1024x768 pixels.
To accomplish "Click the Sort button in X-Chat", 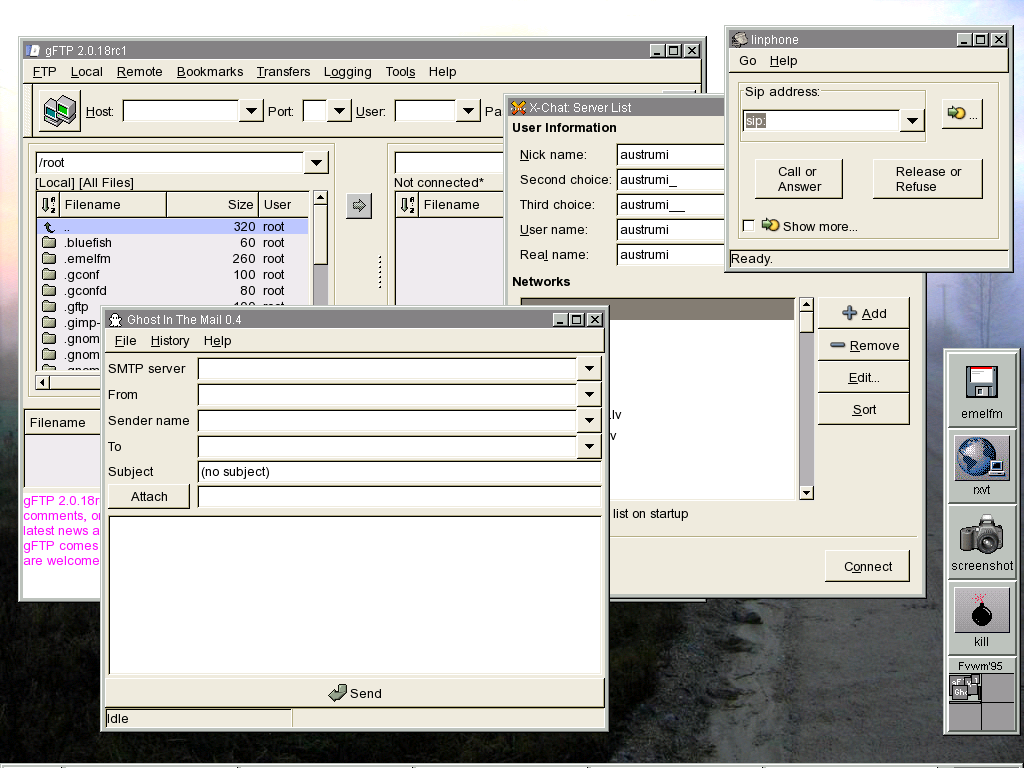I will coord(863,409).
